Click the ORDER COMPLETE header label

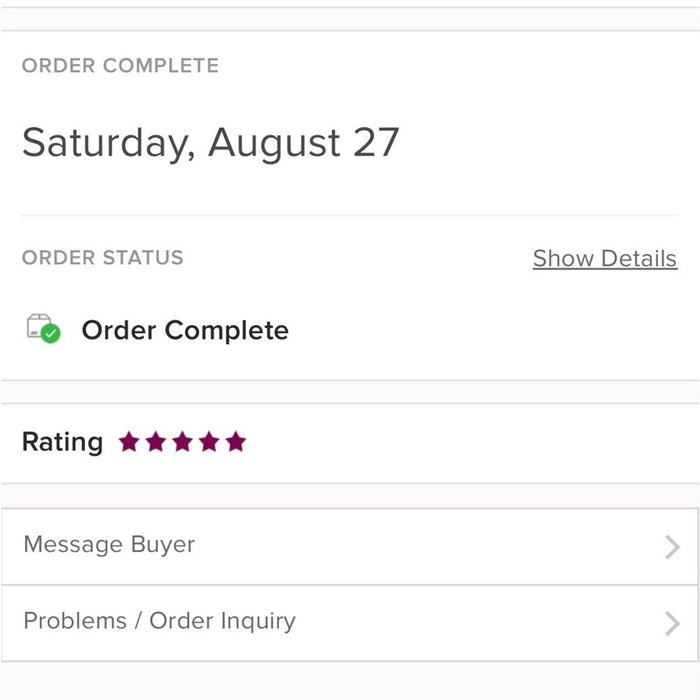pyautogui.click(x=120, y=66)
